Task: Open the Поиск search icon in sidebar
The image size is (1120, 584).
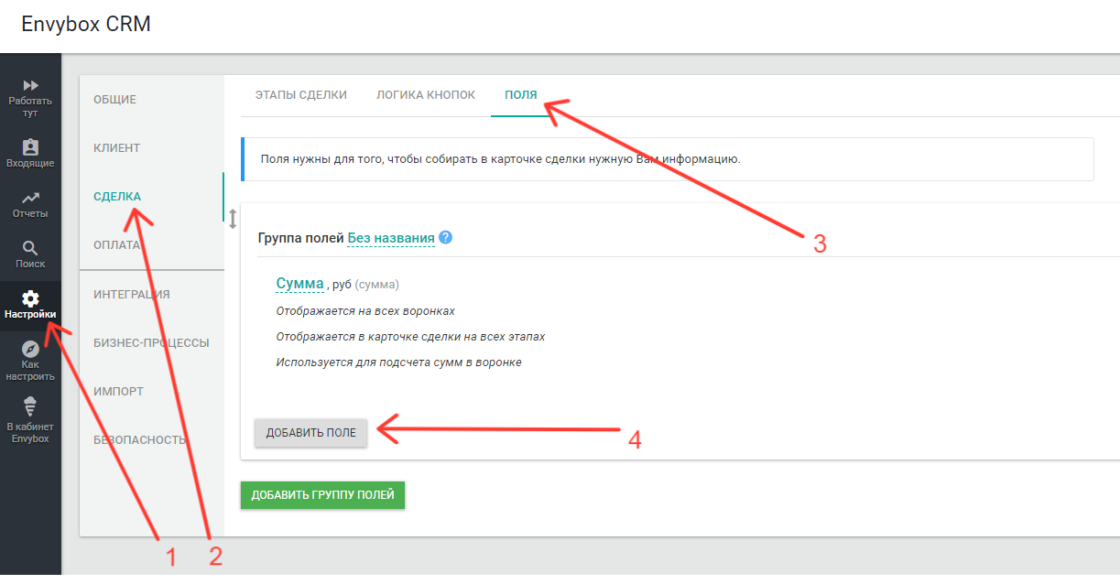Action: [31, 248]
